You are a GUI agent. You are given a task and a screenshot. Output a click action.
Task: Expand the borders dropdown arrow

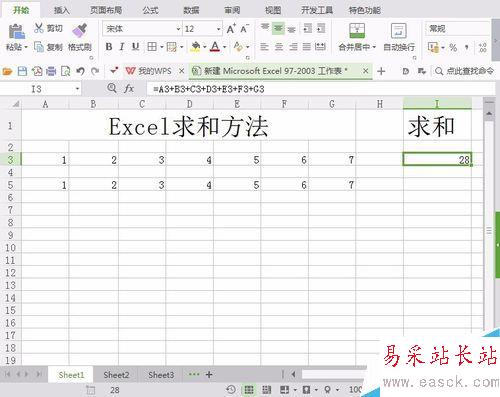tap(161, 47)
